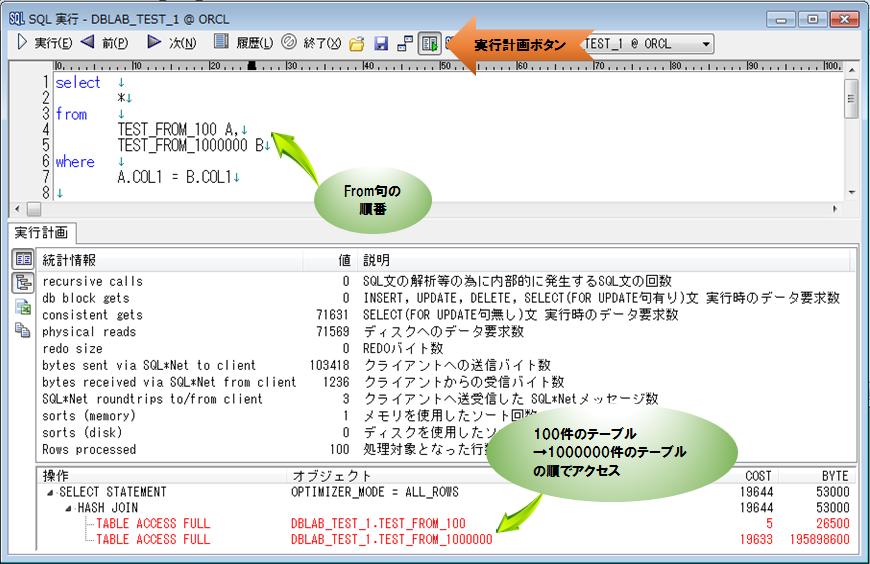Collapse the SELECT STATEMENT tree node

[x=50, y=492]
